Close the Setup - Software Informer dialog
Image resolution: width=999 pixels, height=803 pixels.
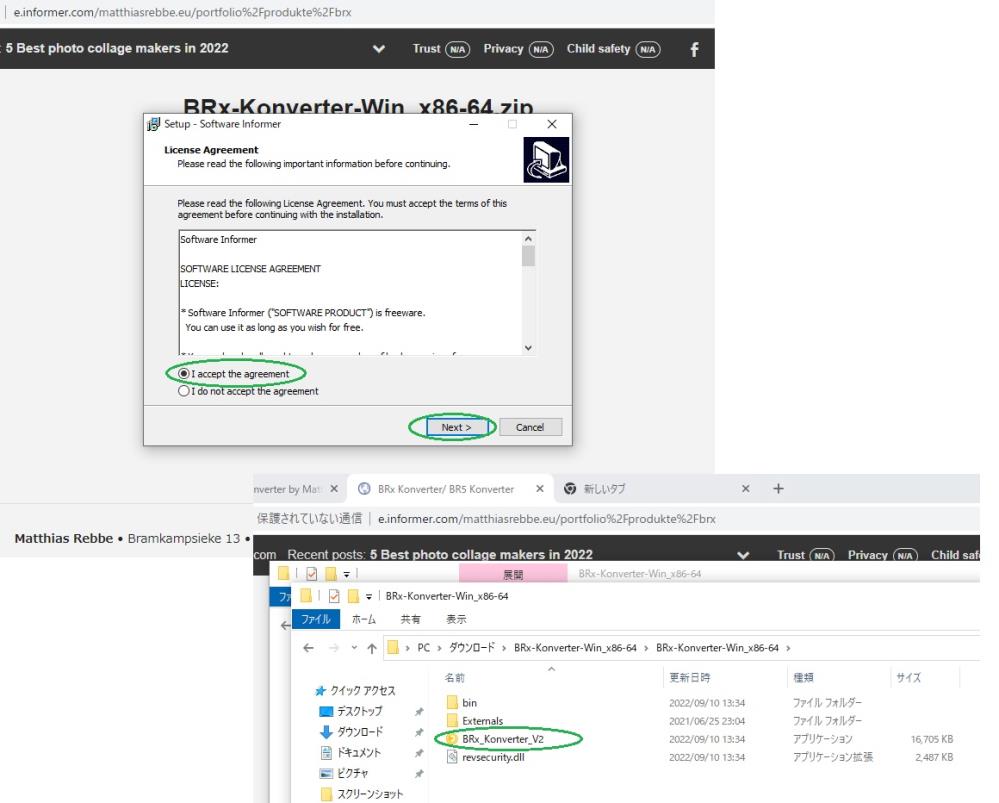click(x=552, y=124)
